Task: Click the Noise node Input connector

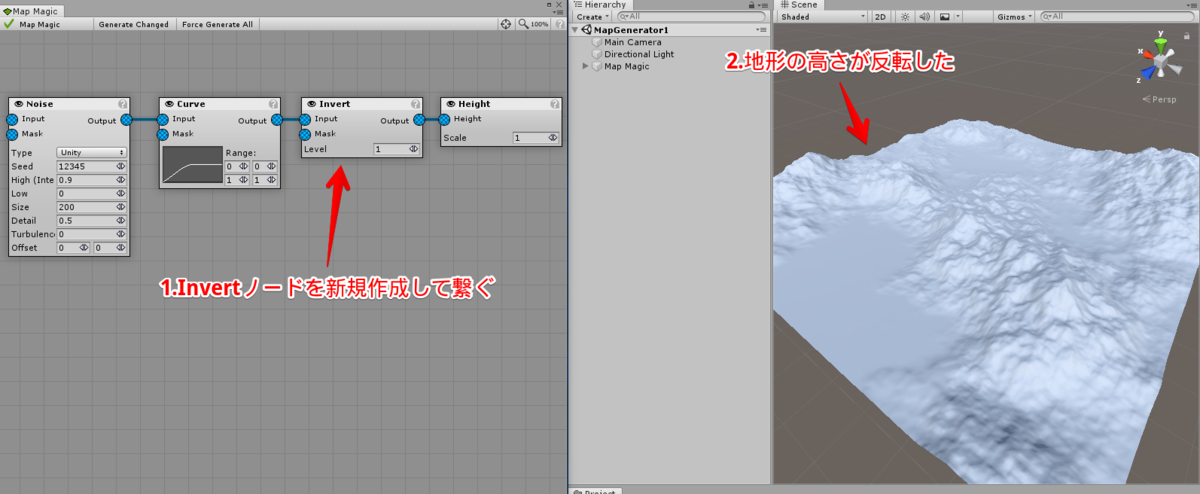Action: tap(12, 119)
